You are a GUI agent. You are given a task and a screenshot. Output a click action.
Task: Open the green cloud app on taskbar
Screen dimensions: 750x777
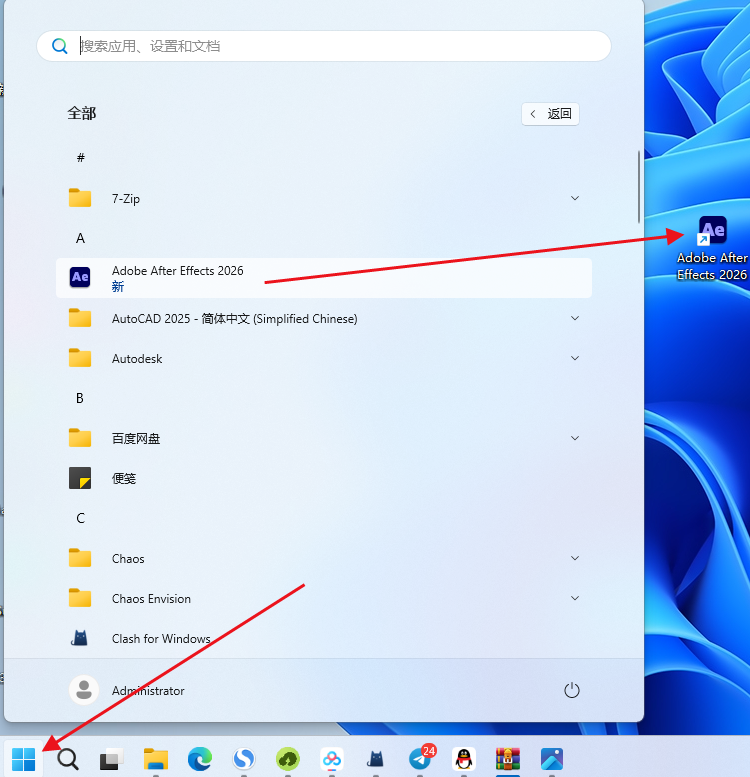pyautogui.click(x=288, y=759)
